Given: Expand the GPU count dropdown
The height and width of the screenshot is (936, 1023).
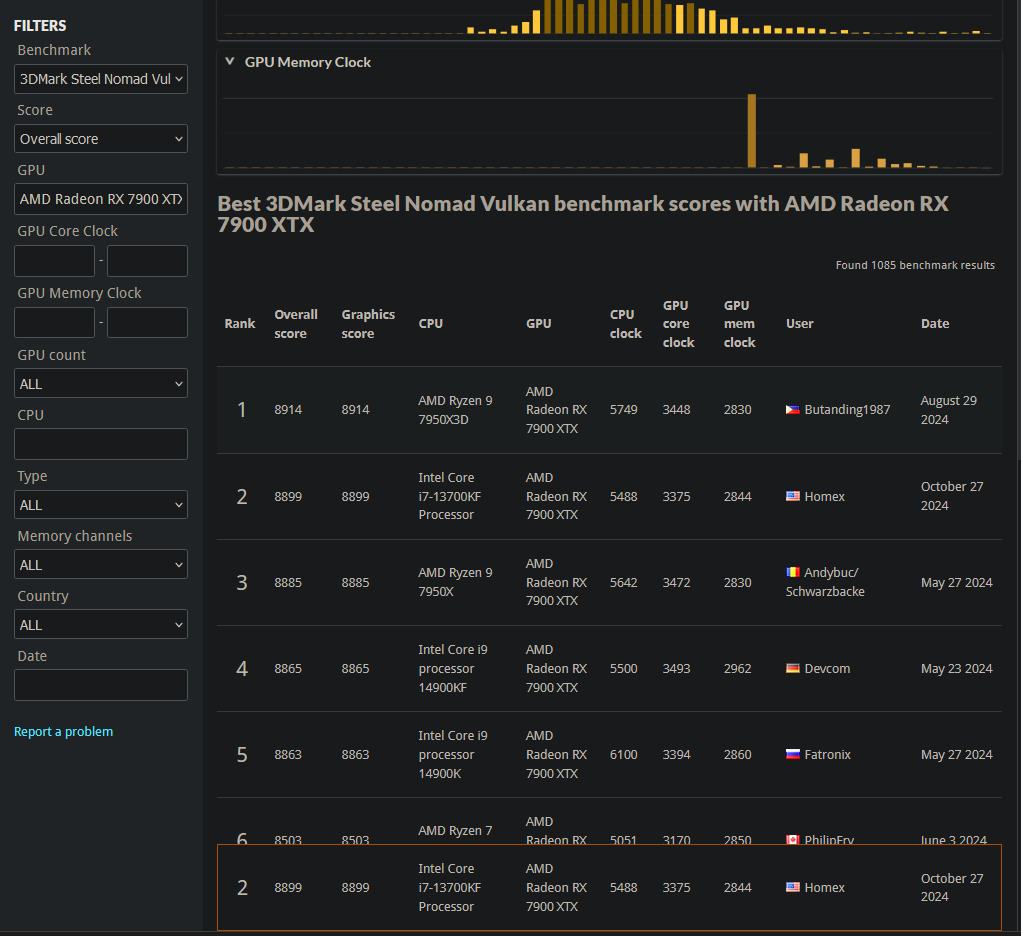Looking at the screenshot, I should click(x=101, y=384).
